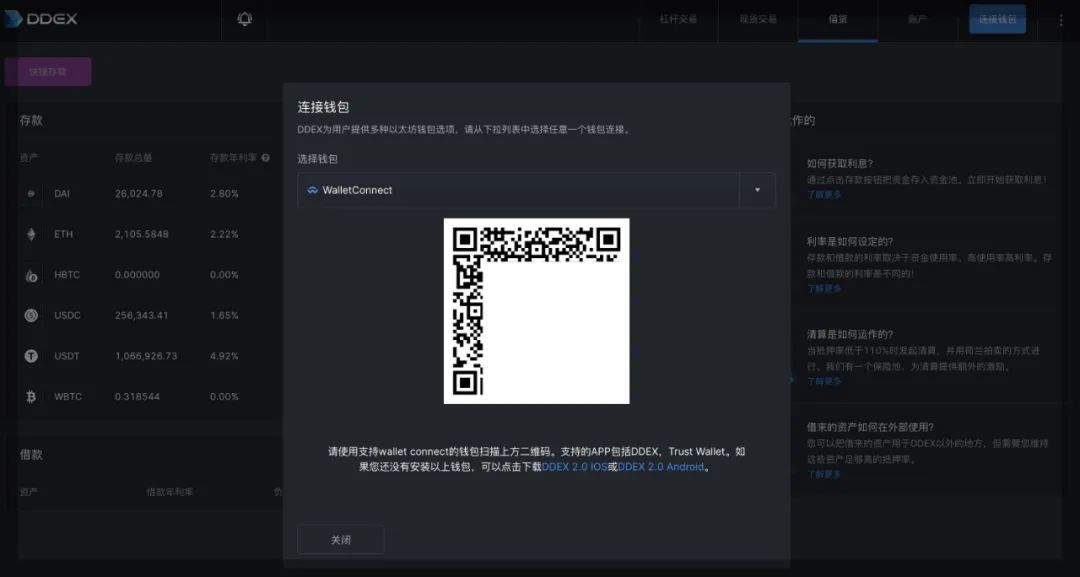Click the HBTC token icon
Image resolution: width=1080 pixels, height=577 pixels.
(x=32, y=274)
